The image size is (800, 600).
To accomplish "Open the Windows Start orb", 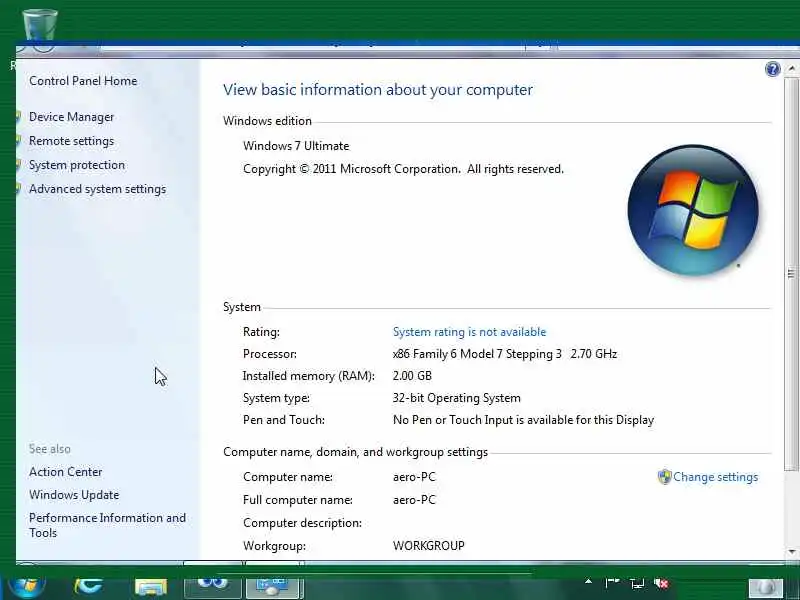I will coord(27,587).
